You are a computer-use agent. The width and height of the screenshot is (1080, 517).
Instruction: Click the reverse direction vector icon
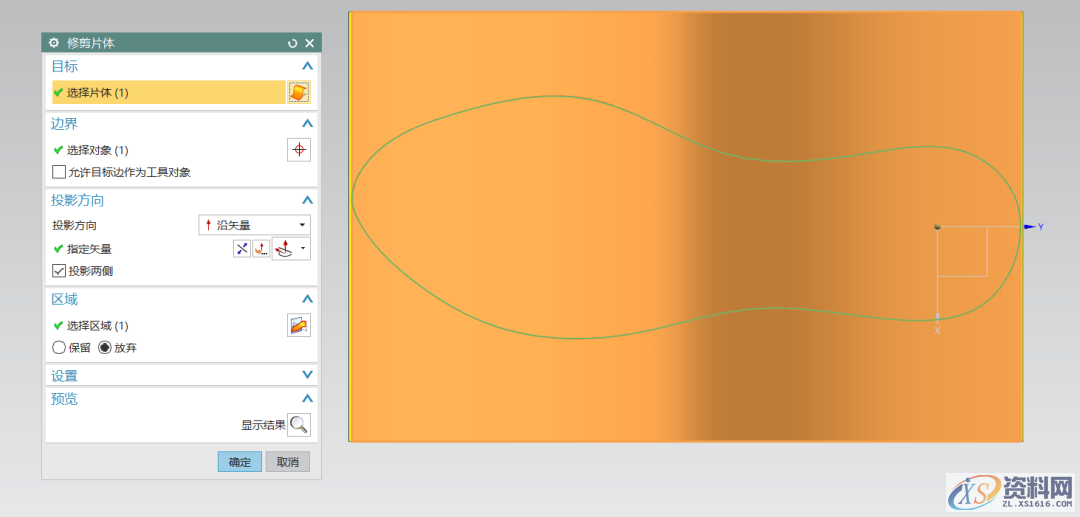242,249
